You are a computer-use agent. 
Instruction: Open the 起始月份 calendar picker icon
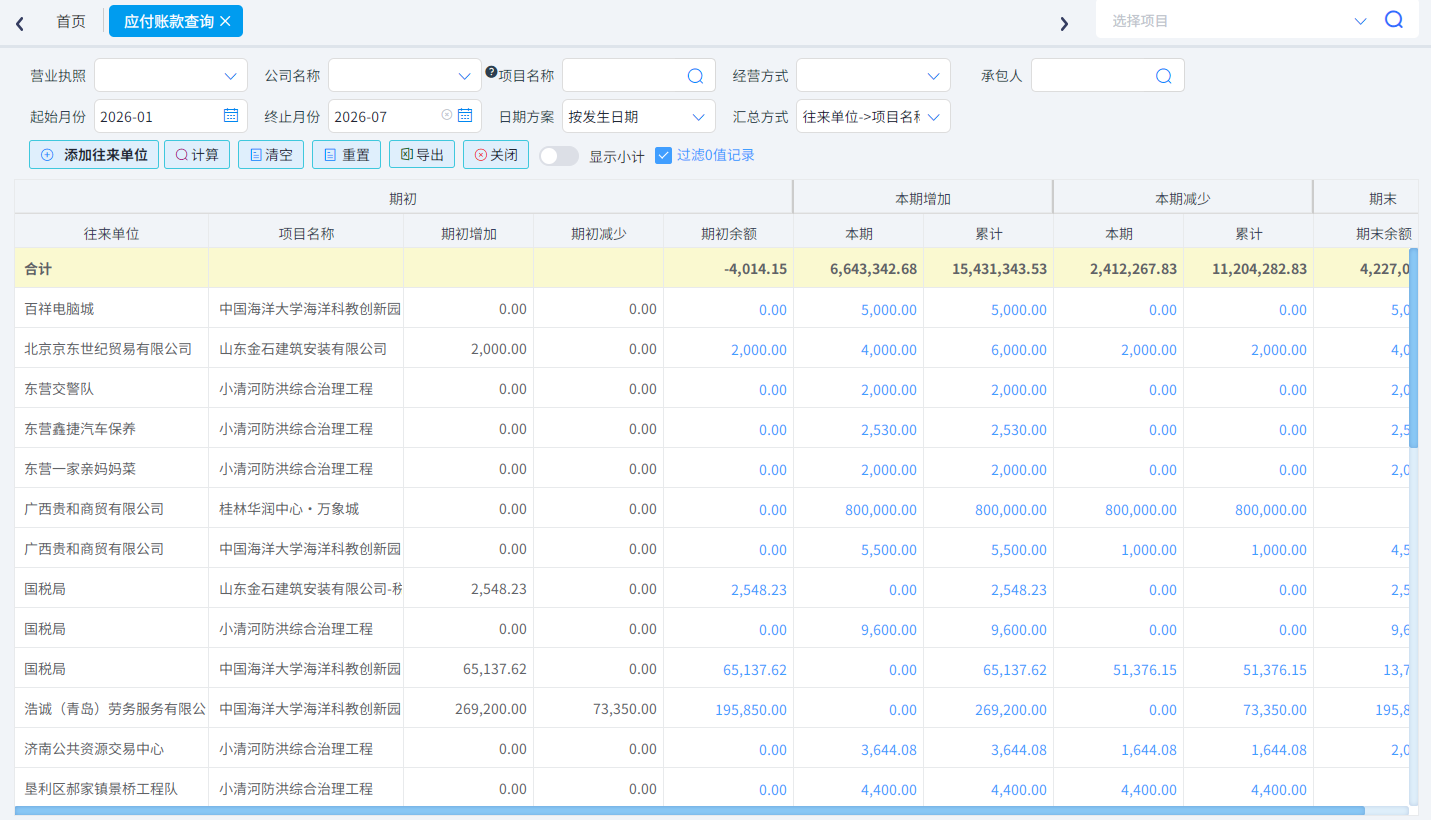230,115
